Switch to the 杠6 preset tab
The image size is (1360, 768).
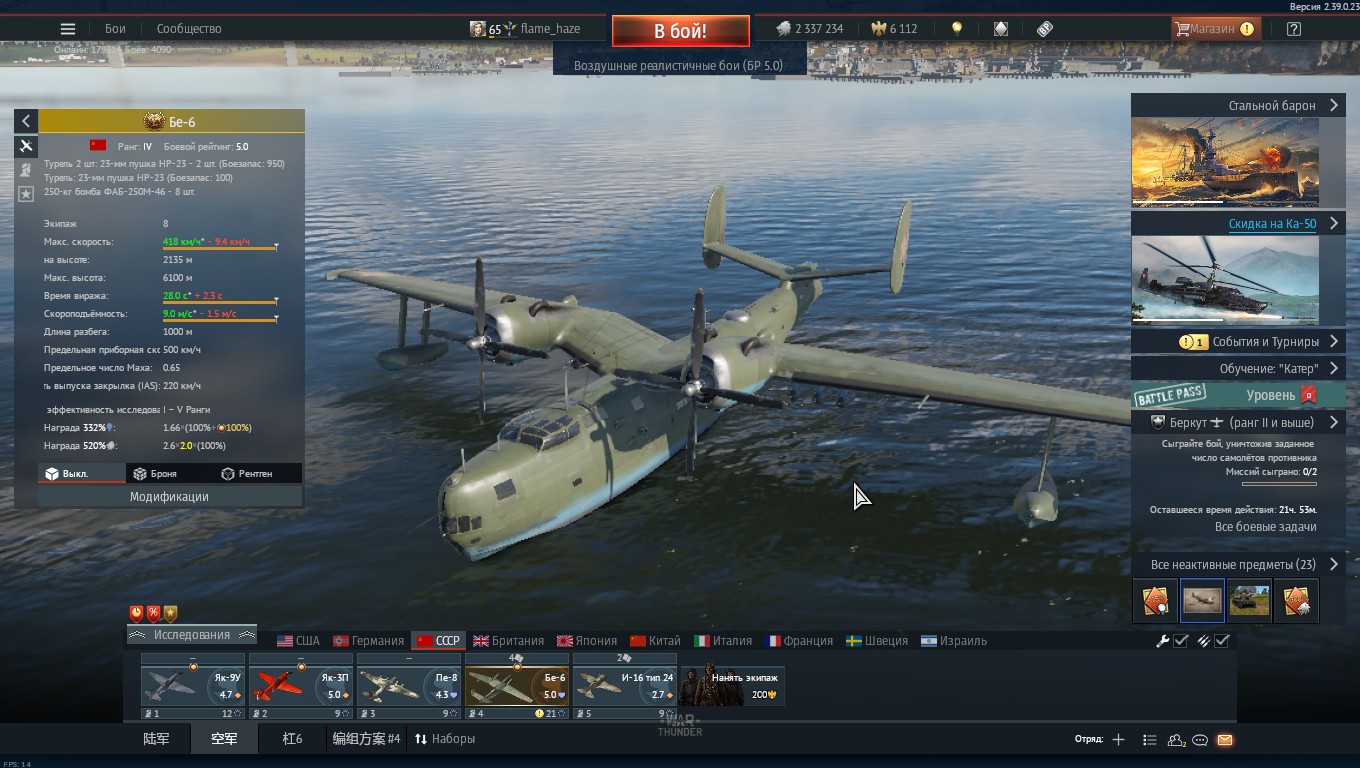pyautogui.click(x=292, y=739)
